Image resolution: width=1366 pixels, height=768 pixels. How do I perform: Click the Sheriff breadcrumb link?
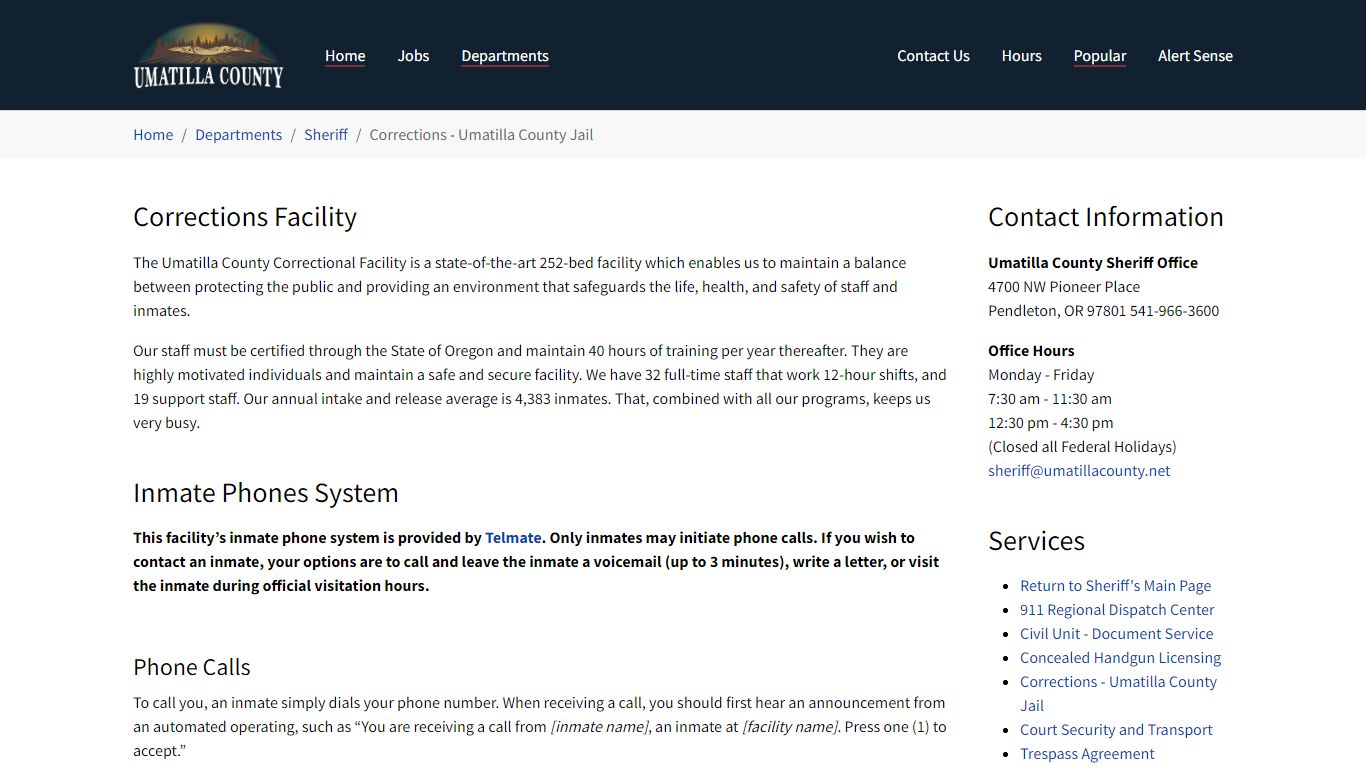(x=326, y=134)
